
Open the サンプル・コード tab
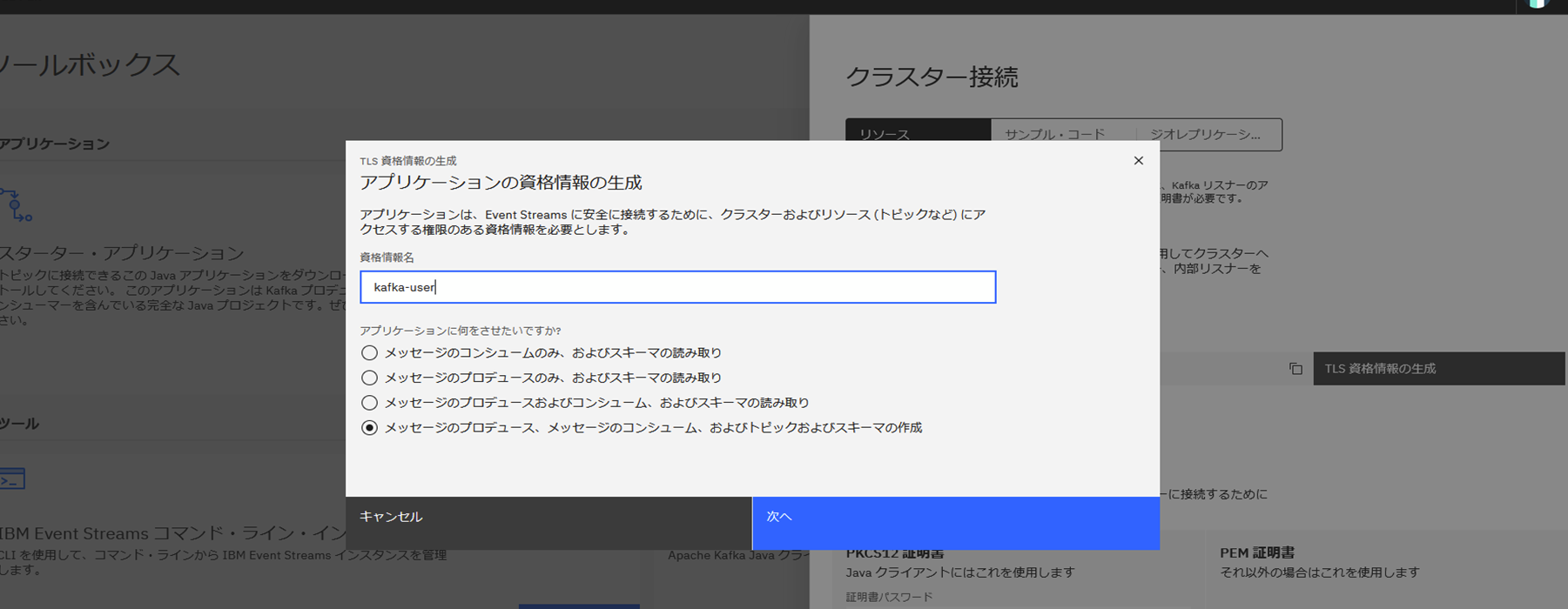point(1063,134)
